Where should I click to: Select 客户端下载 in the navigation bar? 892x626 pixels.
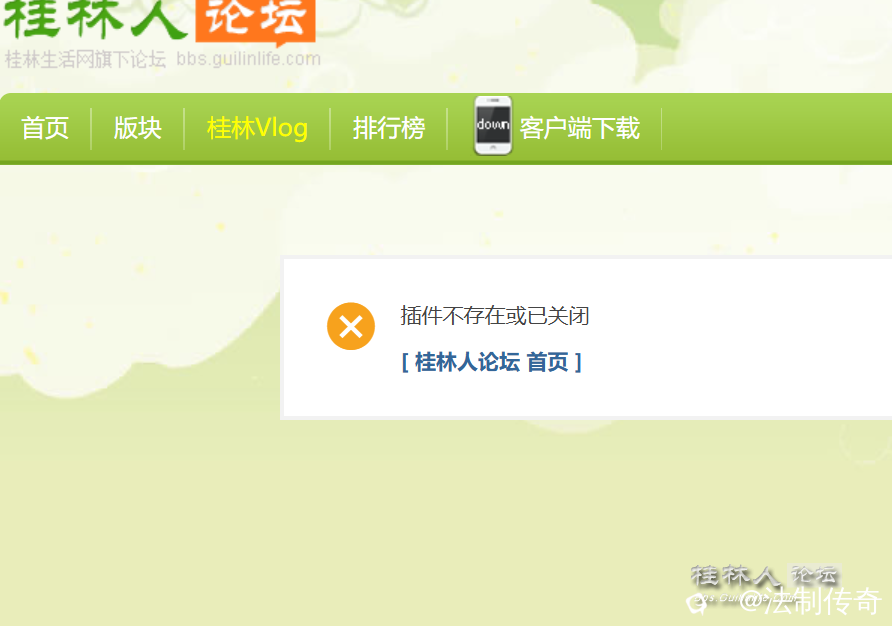580,128
